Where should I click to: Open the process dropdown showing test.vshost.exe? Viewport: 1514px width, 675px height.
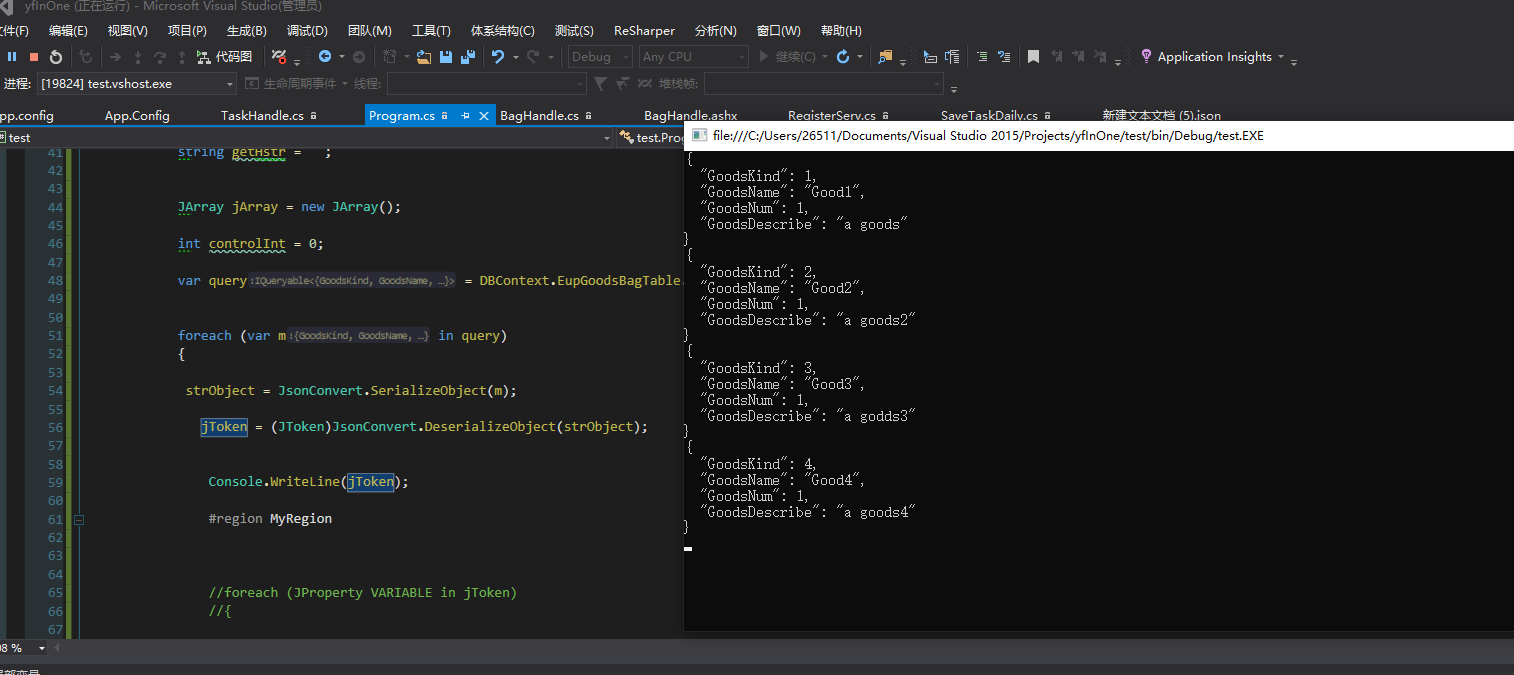tap(137, 83)
